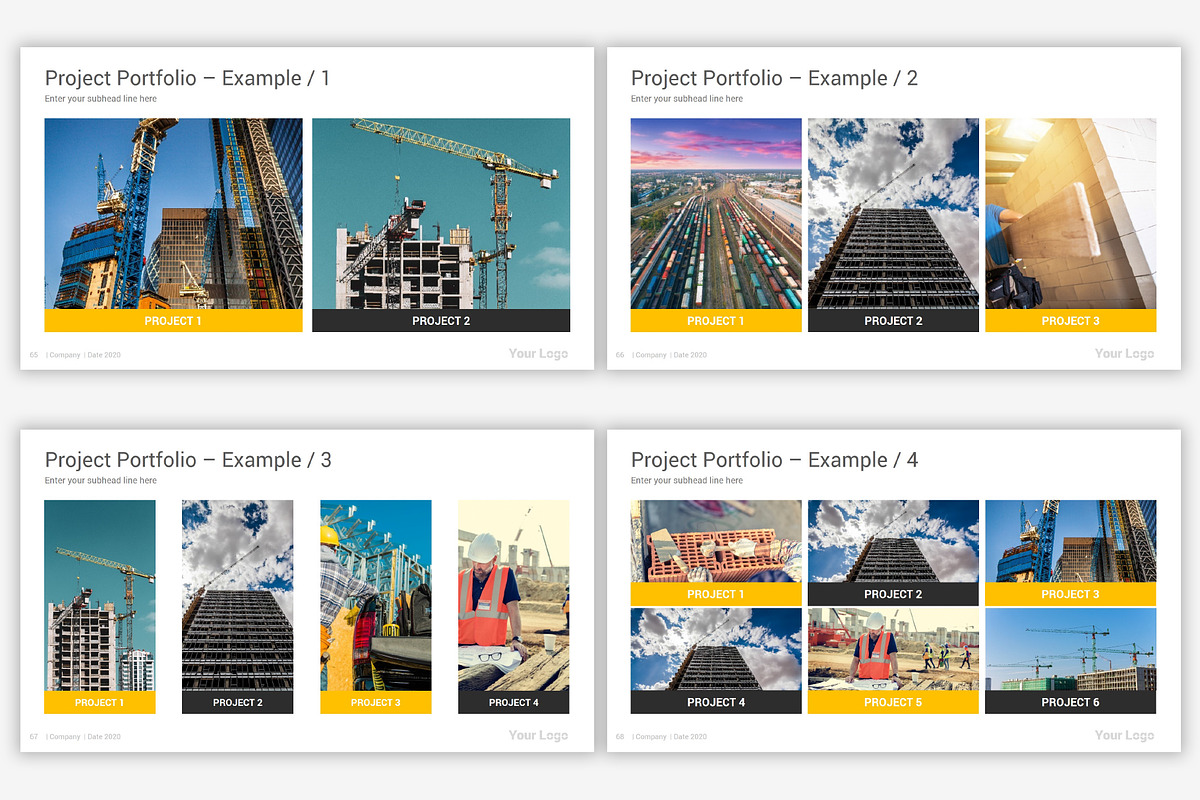Image resolution: width=1200 pixels, height=800 pixels.
Task: Click Company Date 2020 footer on slide 68
Action: click(x=669, y=737)
